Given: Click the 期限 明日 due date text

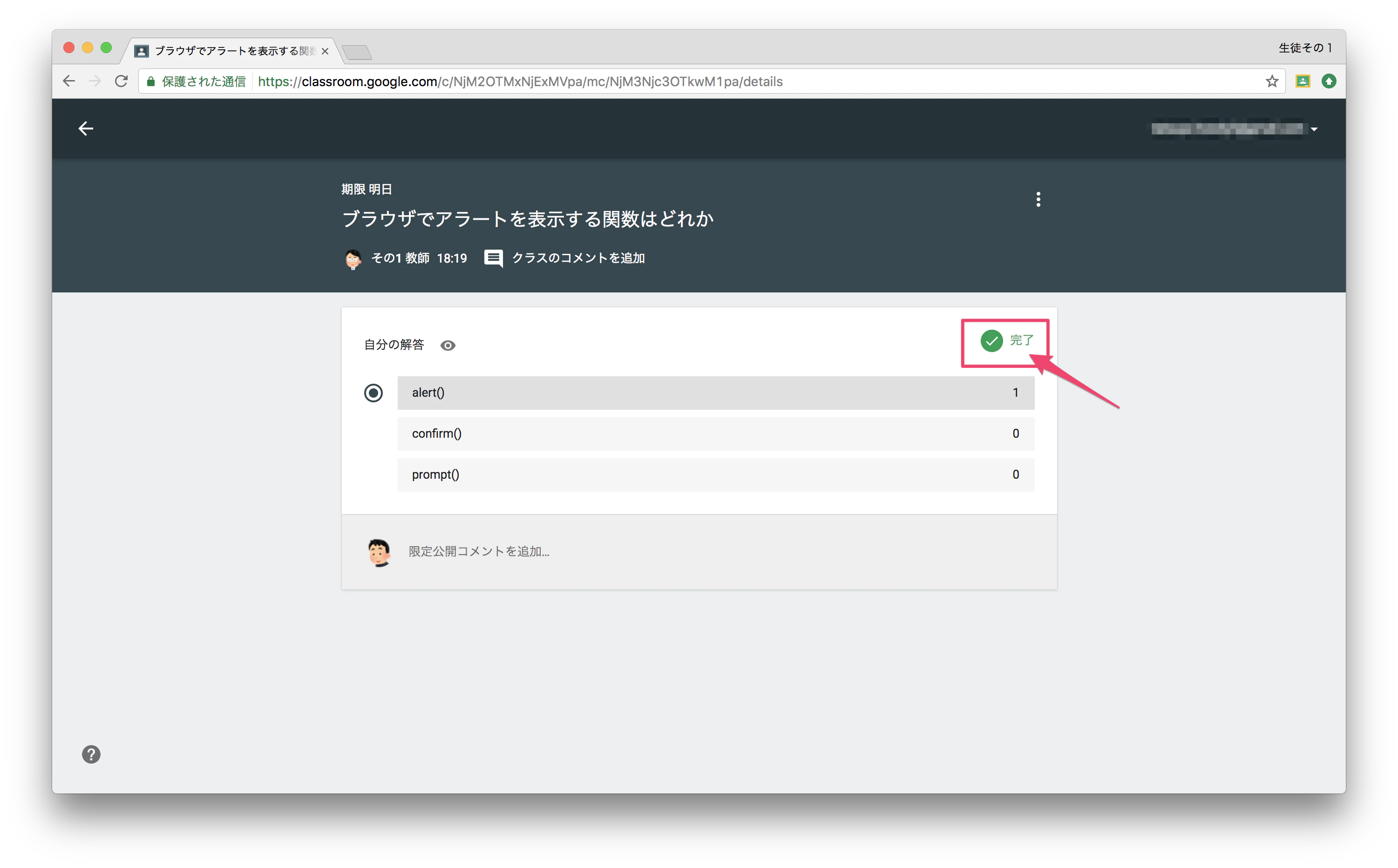Looking at the screenshot, I should 367,190.
